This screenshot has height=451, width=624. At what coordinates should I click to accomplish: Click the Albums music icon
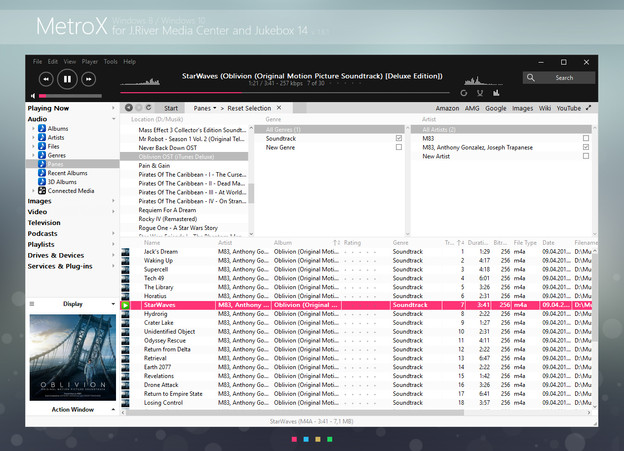click(42, 128)
